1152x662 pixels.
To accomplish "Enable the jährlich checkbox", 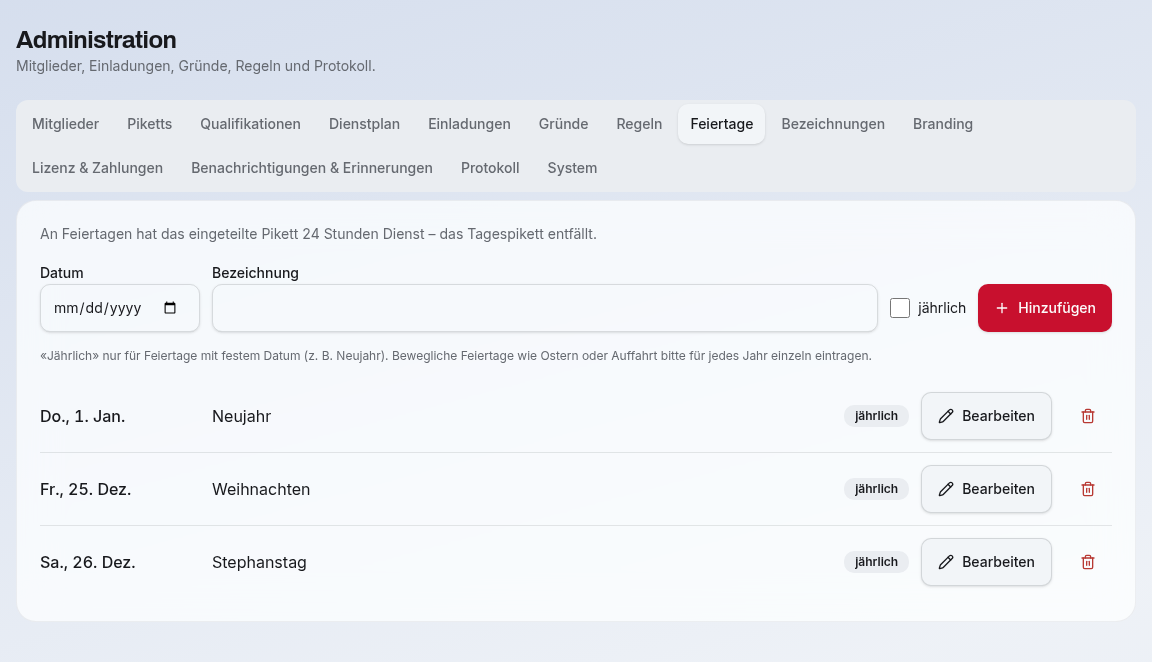I will pyautogui.click(x=900, y=308).
